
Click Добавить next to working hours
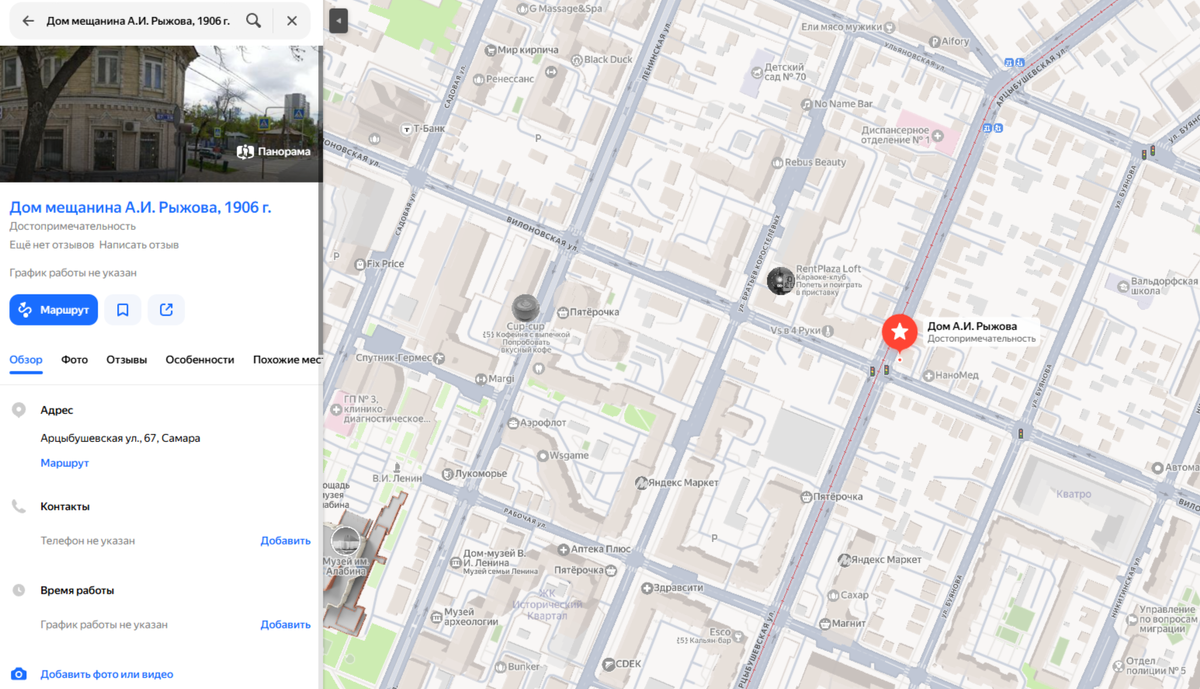coord(286,625)
